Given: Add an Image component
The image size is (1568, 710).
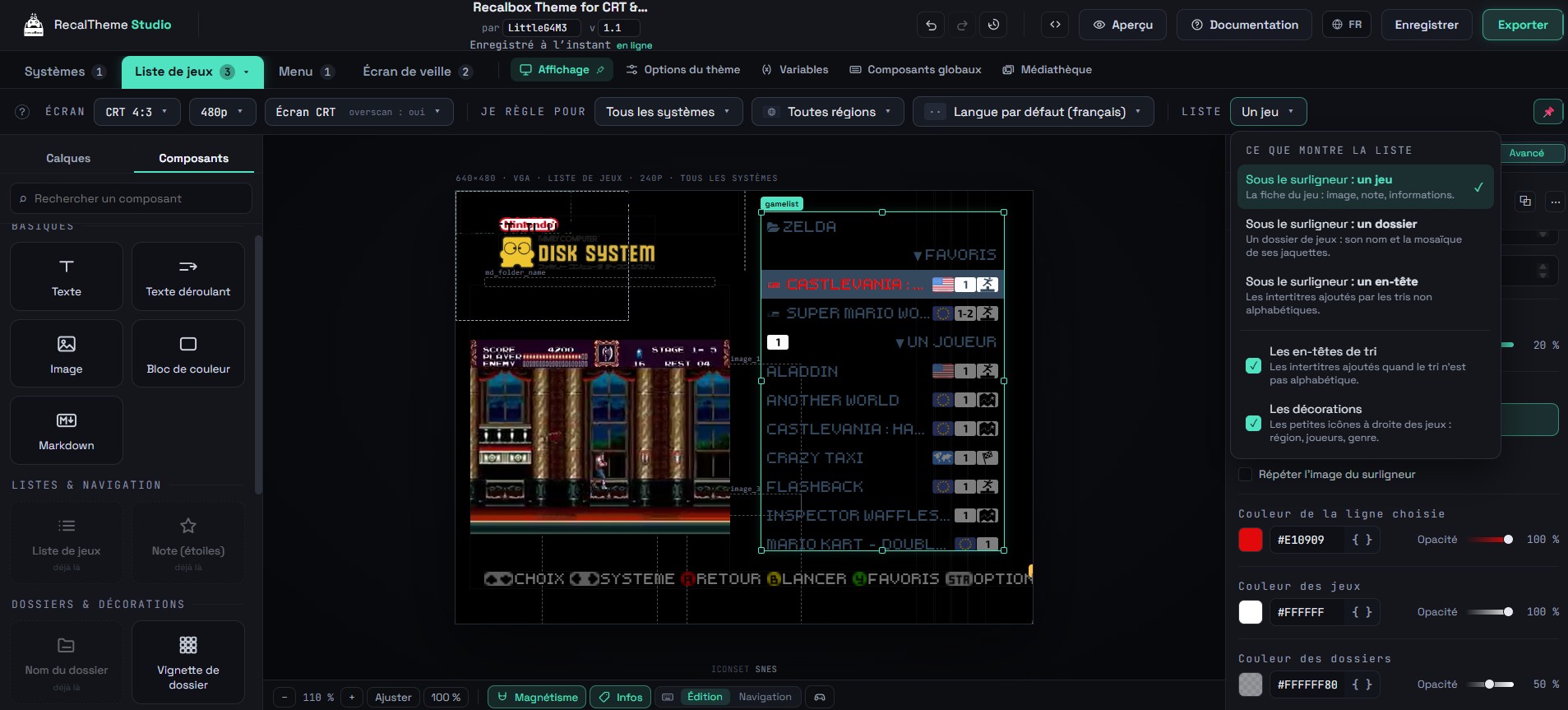Looking at the screenshot, I should point(67,354).
